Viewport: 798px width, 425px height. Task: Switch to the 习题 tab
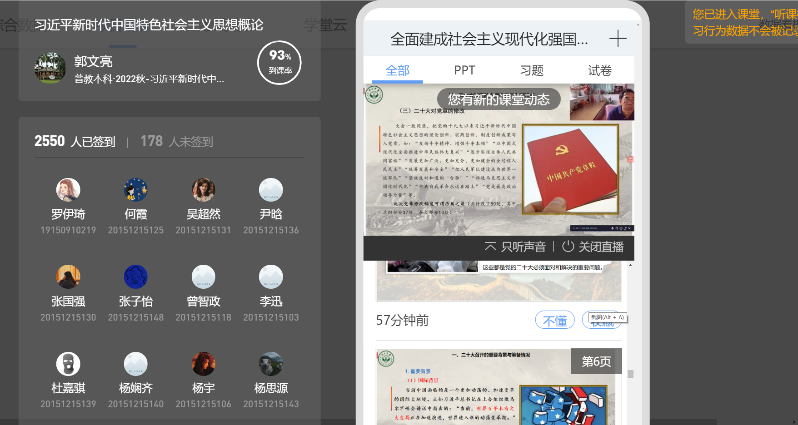coord(532,70)
